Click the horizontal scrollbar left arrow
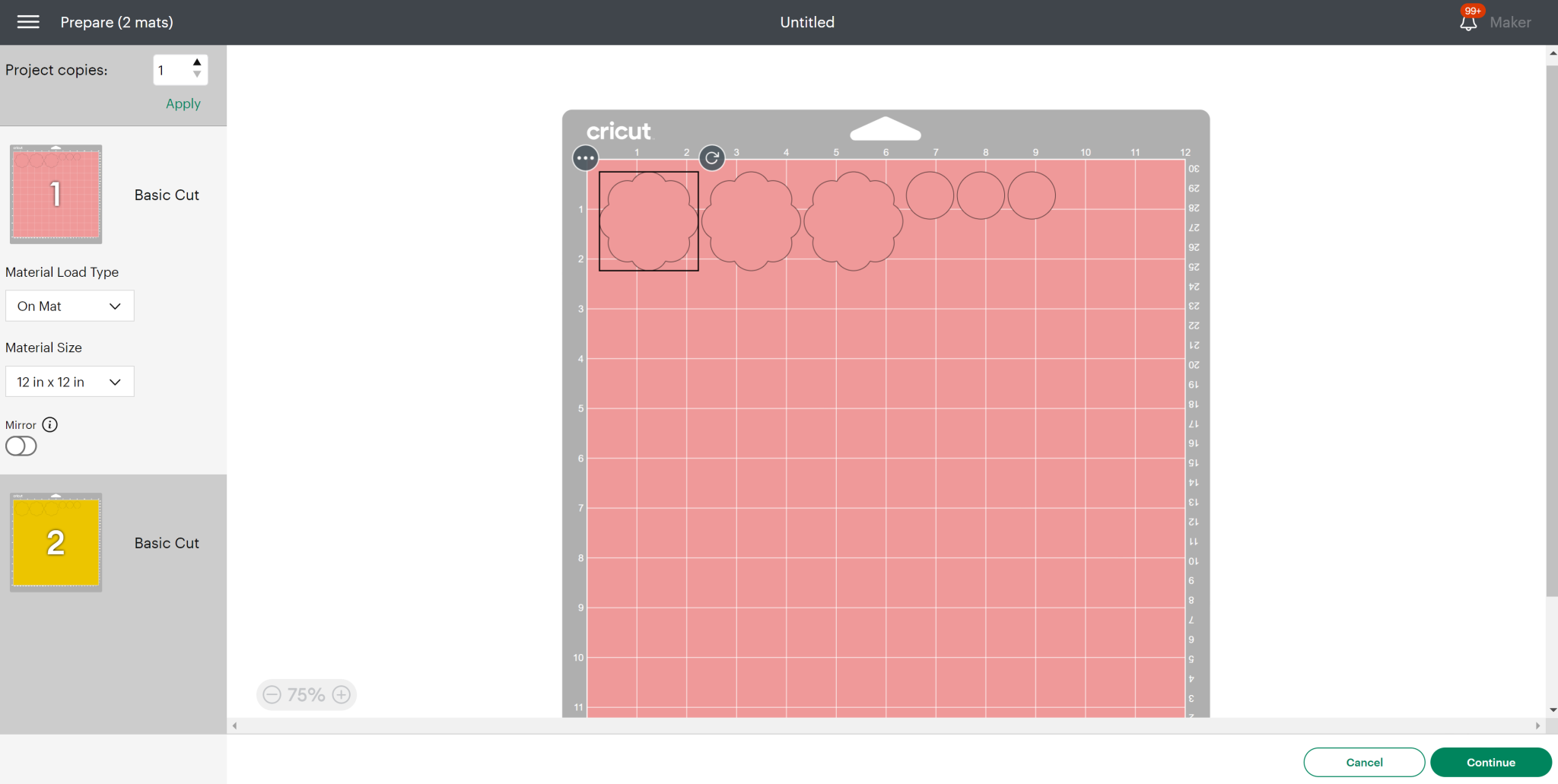 (235, 725)
